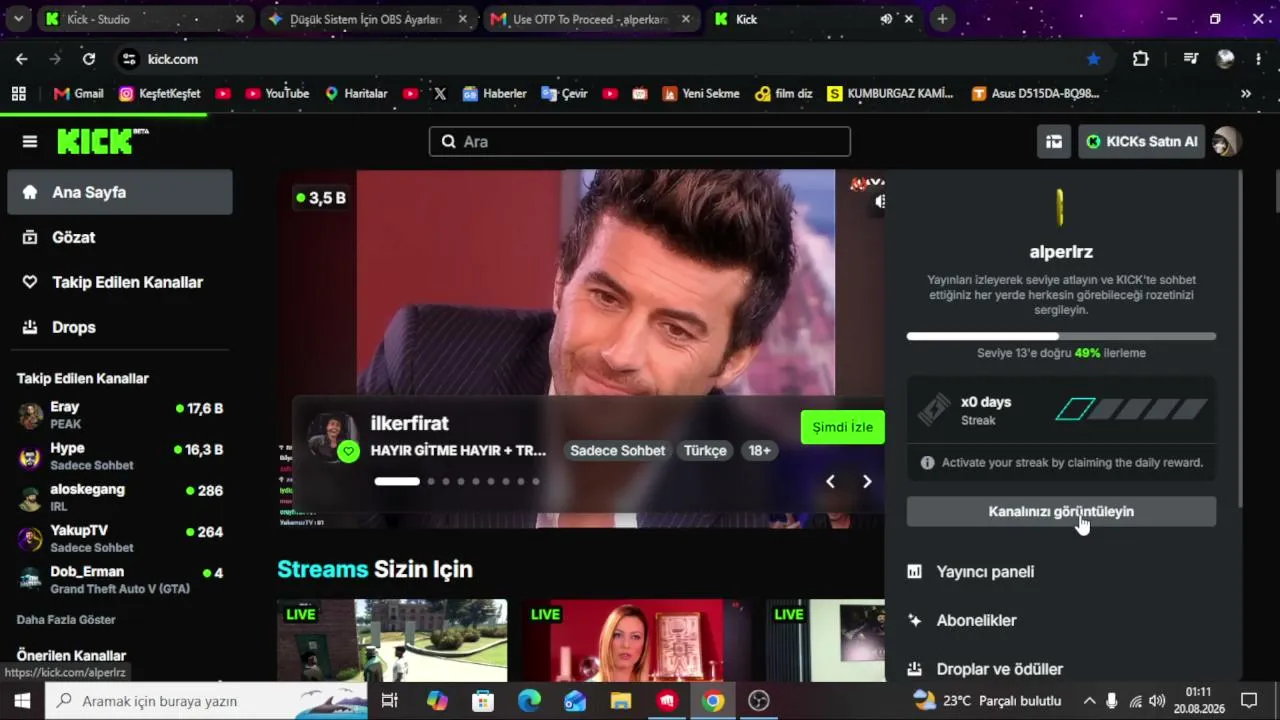Image resolution: width=1280 pixels, height=720 pixels.
Task: Open the live stream thumbnail with blonde woman
Action: click(x=636, y=640)
